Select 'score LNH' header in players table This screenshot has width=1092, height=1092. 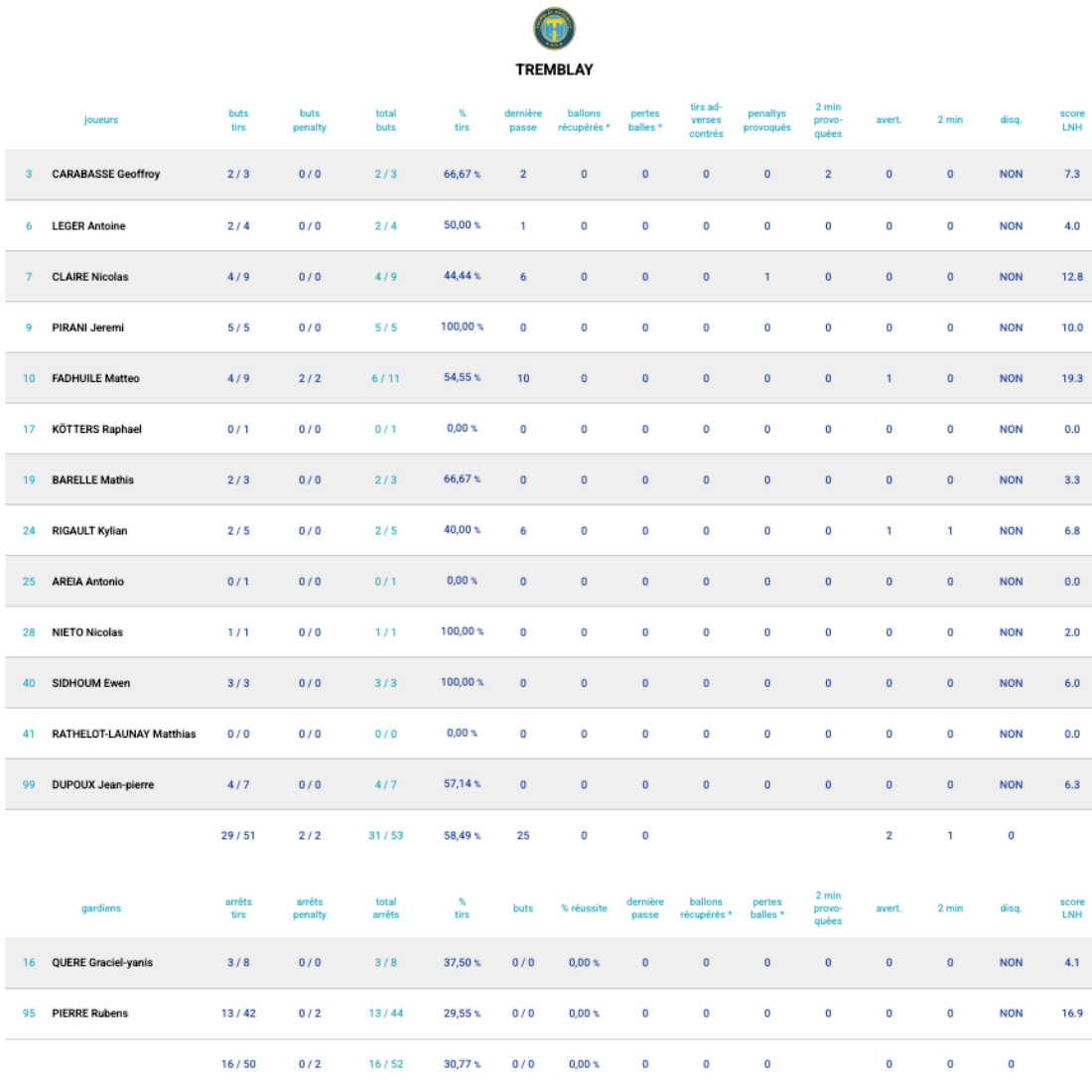point(1072,120)
